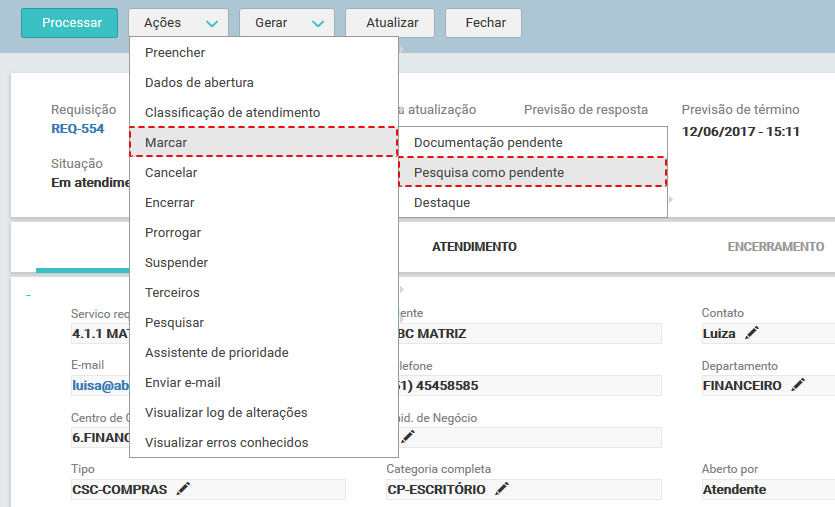Open the REQ-554 requisition link

[x=78, y=129]
